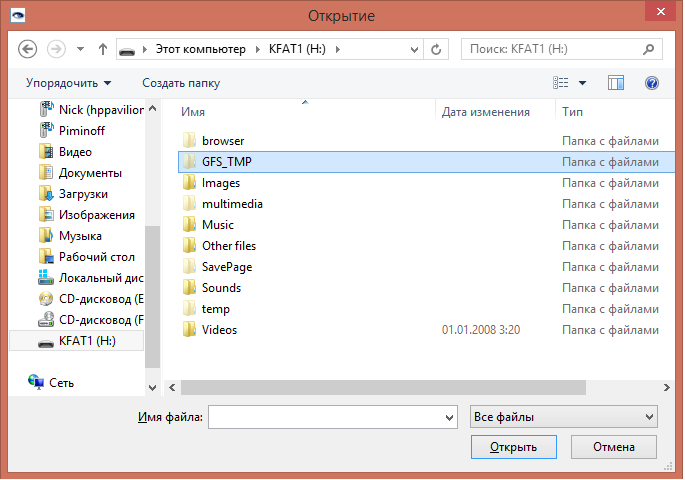Click the Back navigation arrow

click(x=27, y=48)
